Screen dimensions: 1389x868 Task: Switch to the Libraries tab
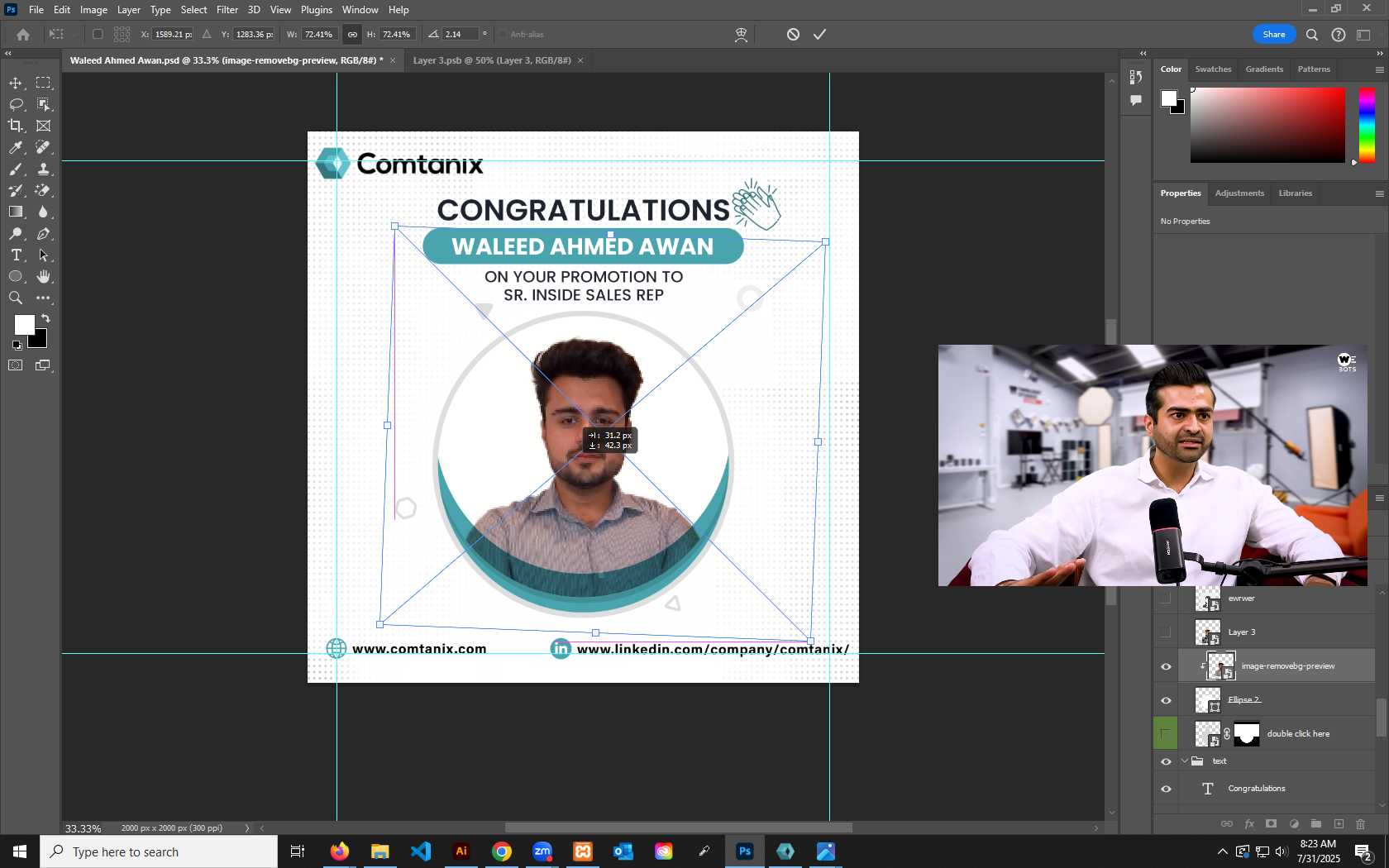tap(1295, 193)
